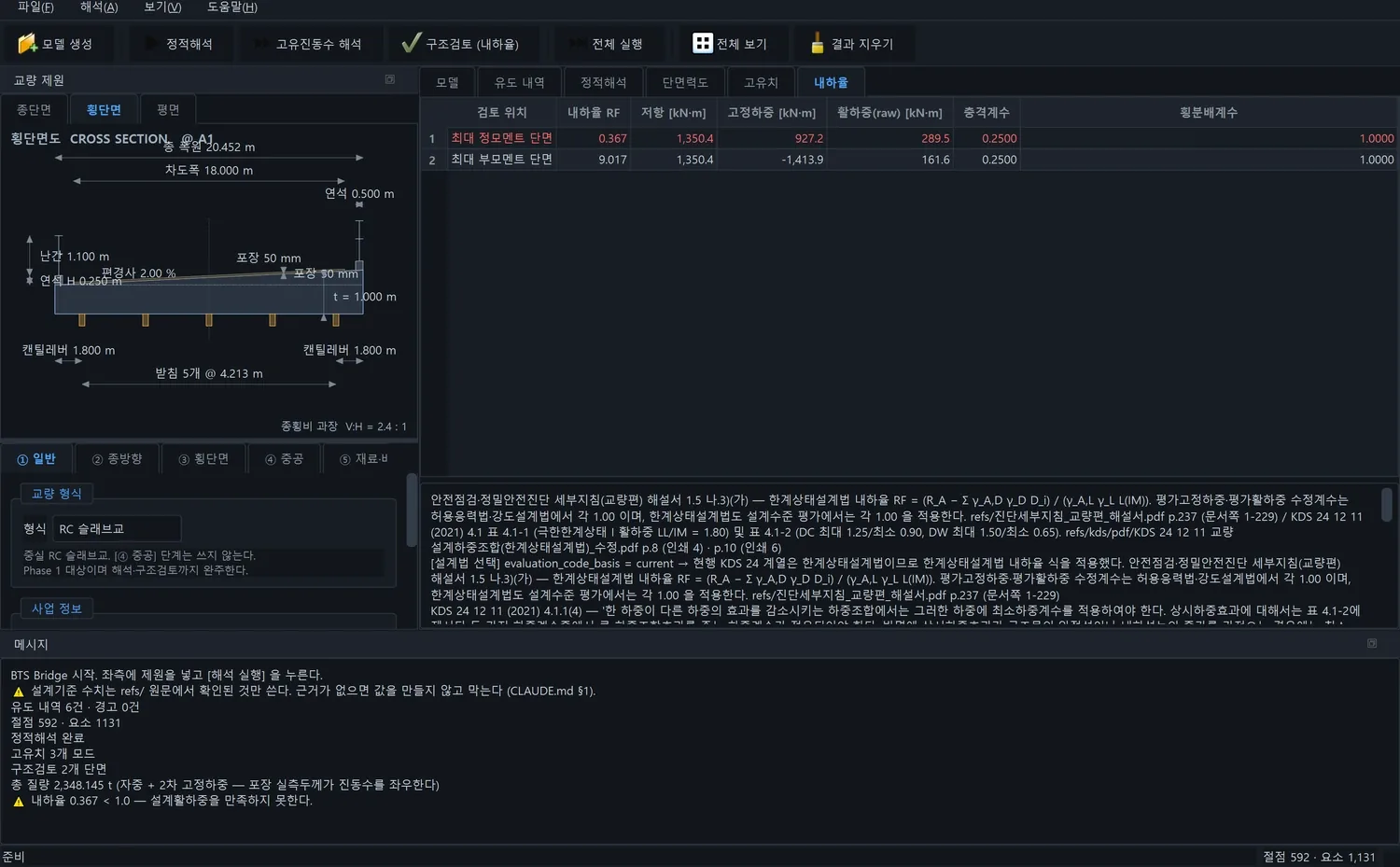Open the 모델 results tab
The height and width of the screenshot is (867, 1400).
coord(448,83)
